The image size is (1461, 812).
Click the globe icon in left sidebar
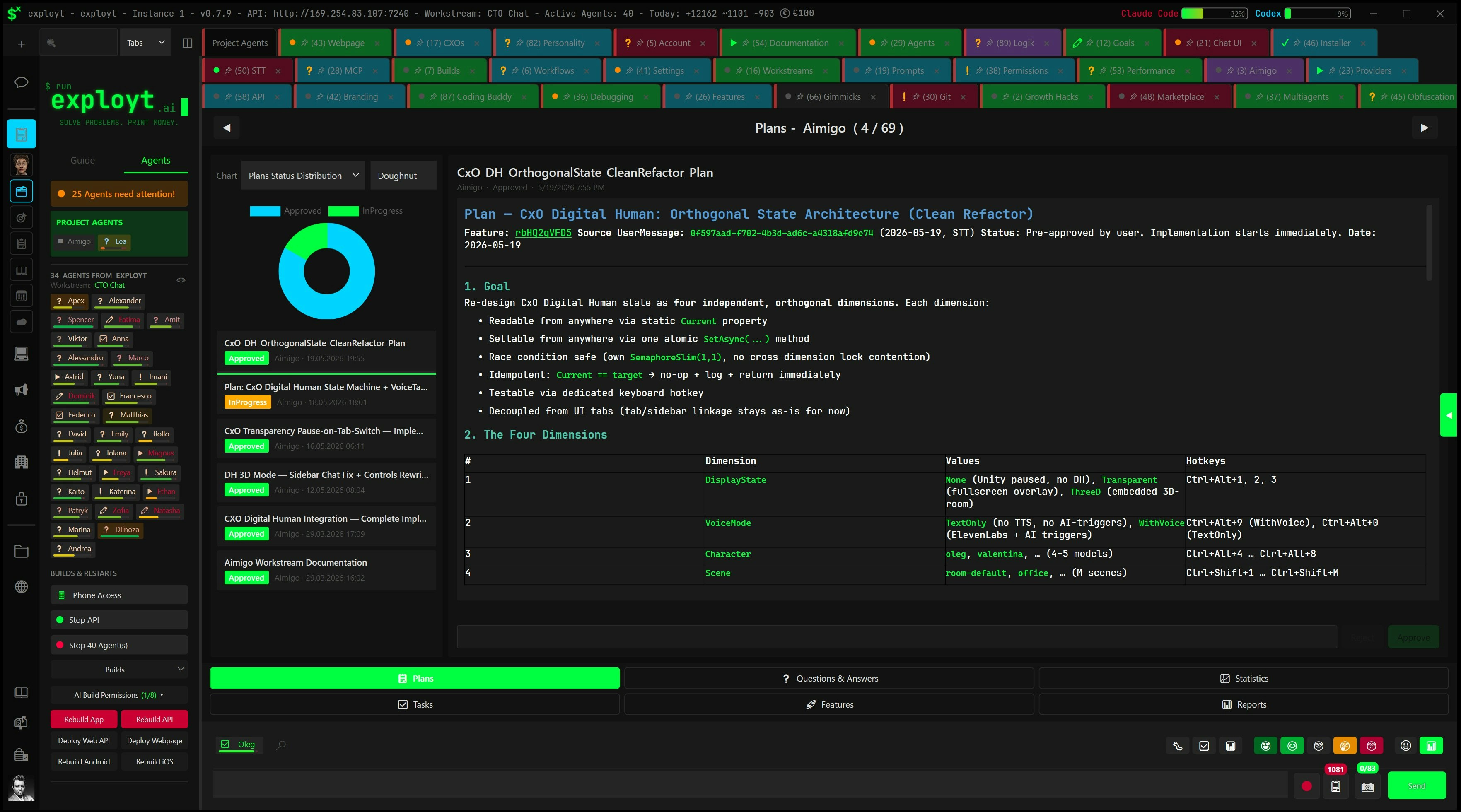(x=21, y=587)
